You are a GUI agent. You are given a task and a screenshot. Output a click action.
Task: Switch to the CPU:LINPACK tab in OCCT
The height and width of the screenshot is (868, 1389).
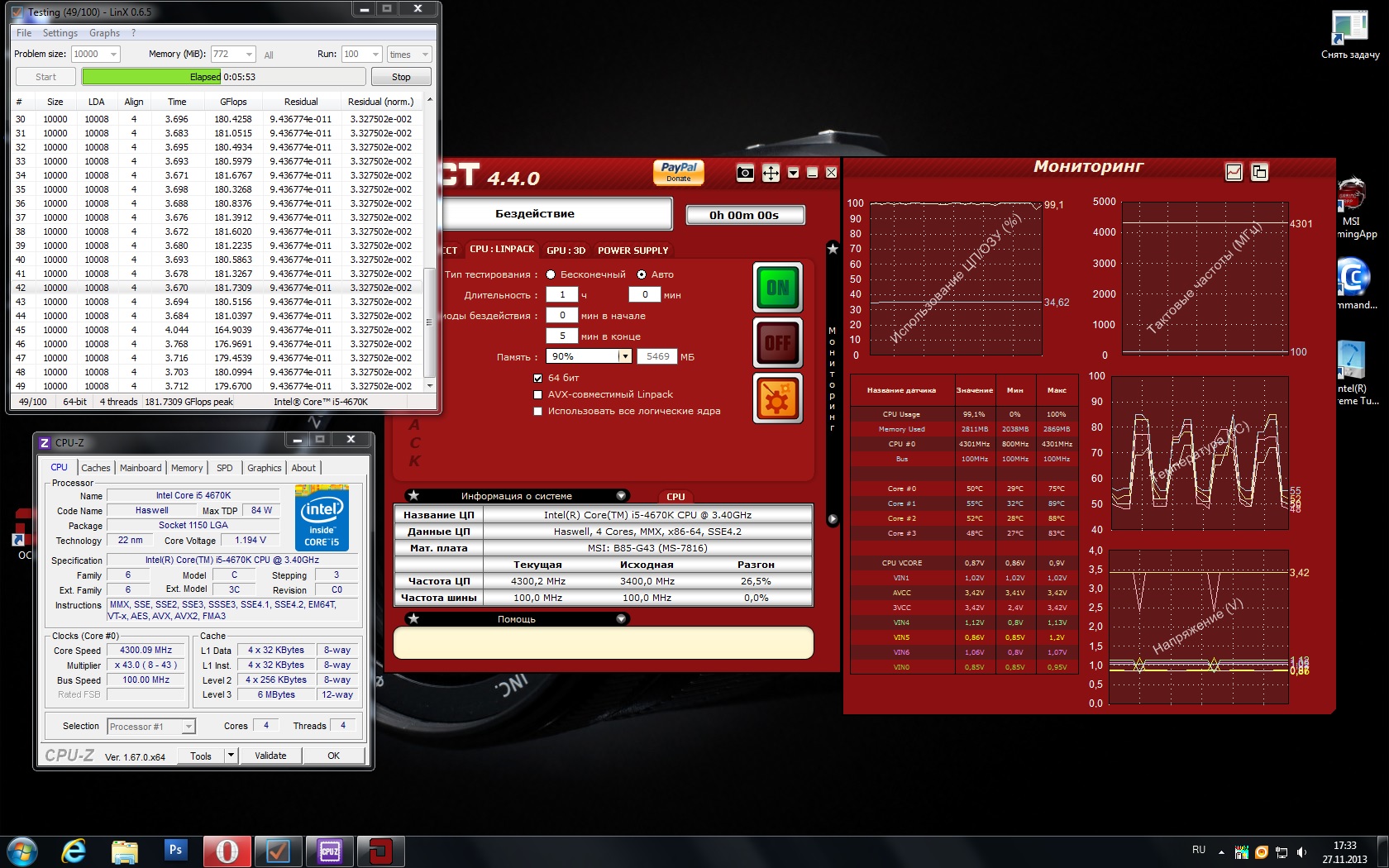pos(502,250)
